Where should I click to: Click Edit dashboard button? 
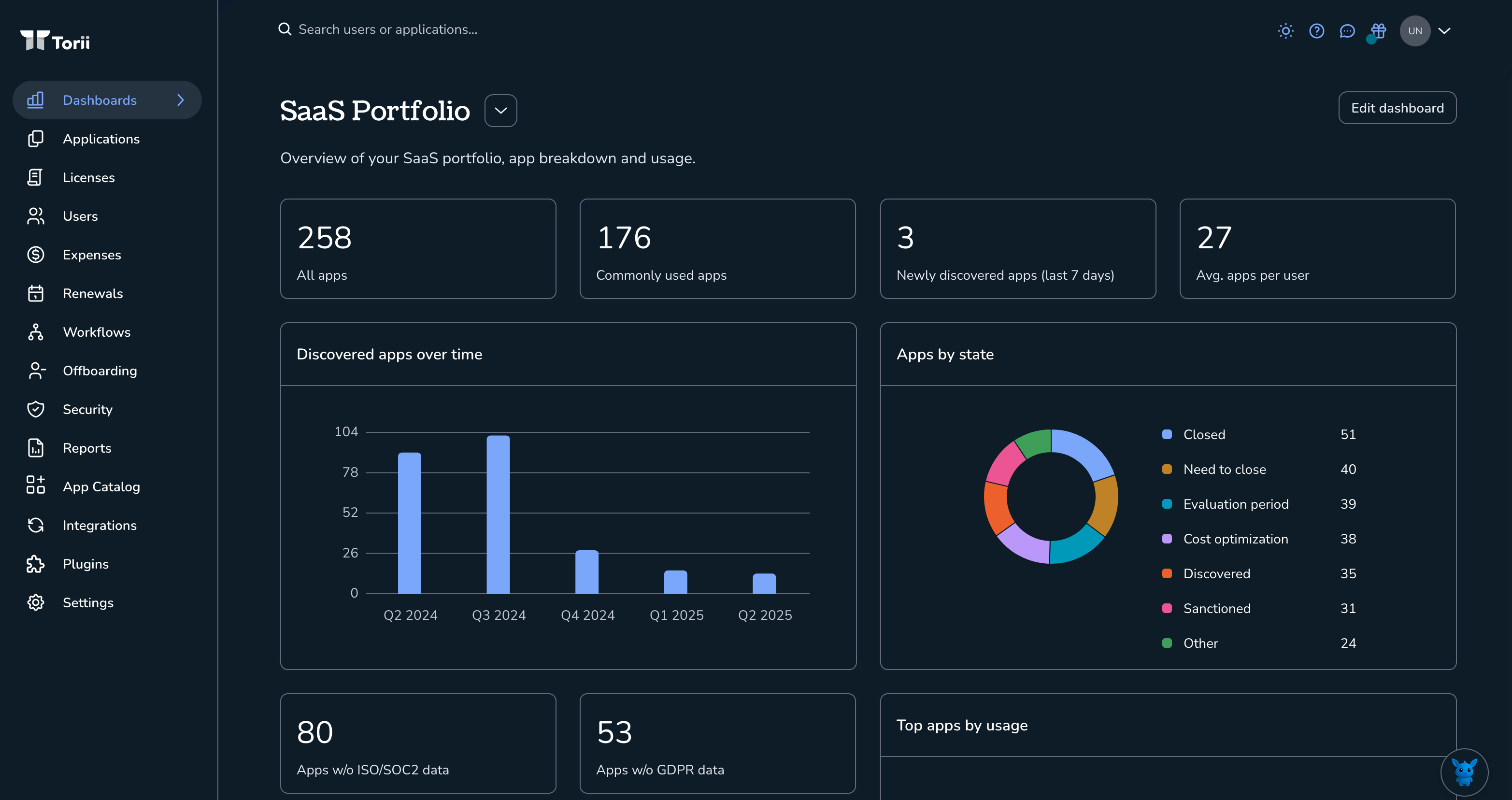[x=1397, y=108]
